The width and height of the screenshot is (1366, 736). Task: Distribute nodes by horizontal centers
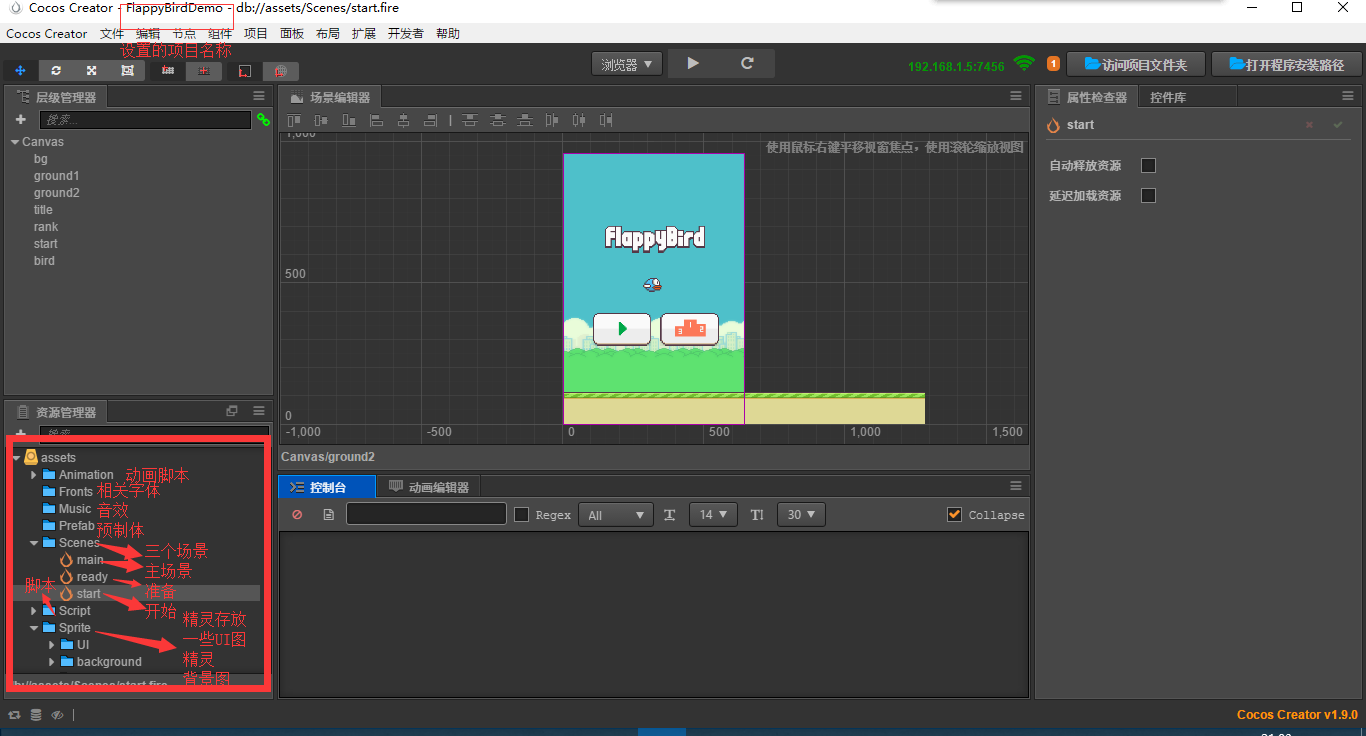point(579,120)
